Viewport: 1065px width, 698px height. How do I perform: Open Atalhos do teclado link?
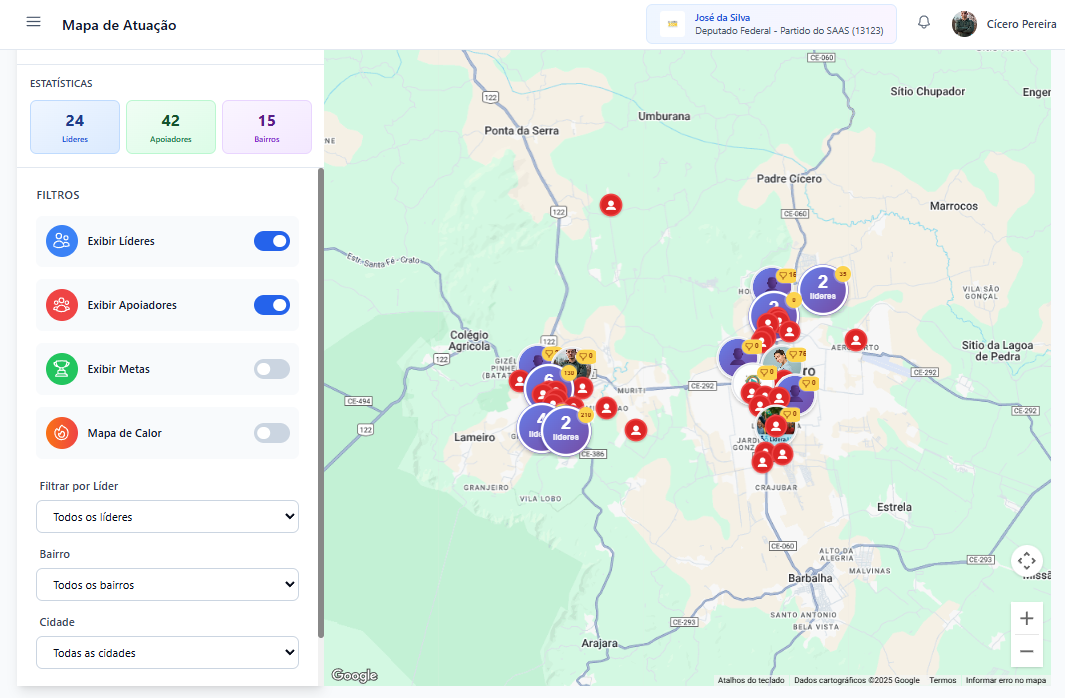(x=751, y=680)
